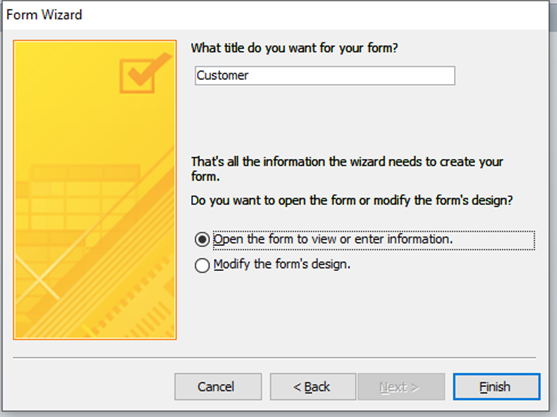This screenshot has height=417, width=557.
Task: Click the 'That's all the information the wizard needs' text
Action: click(347, 169)
